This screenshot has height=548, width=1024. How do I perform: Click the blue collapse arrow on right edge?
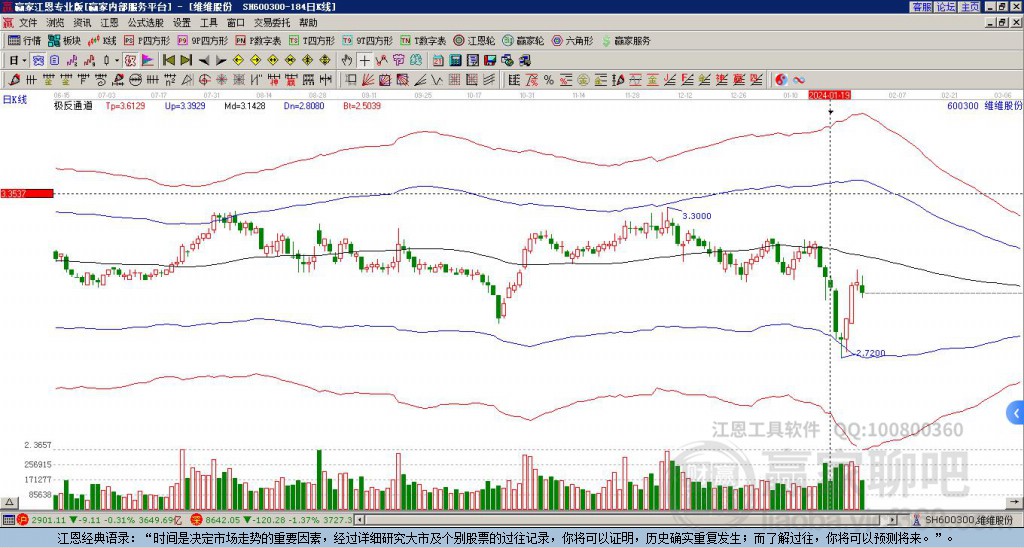coord(1016,413)
